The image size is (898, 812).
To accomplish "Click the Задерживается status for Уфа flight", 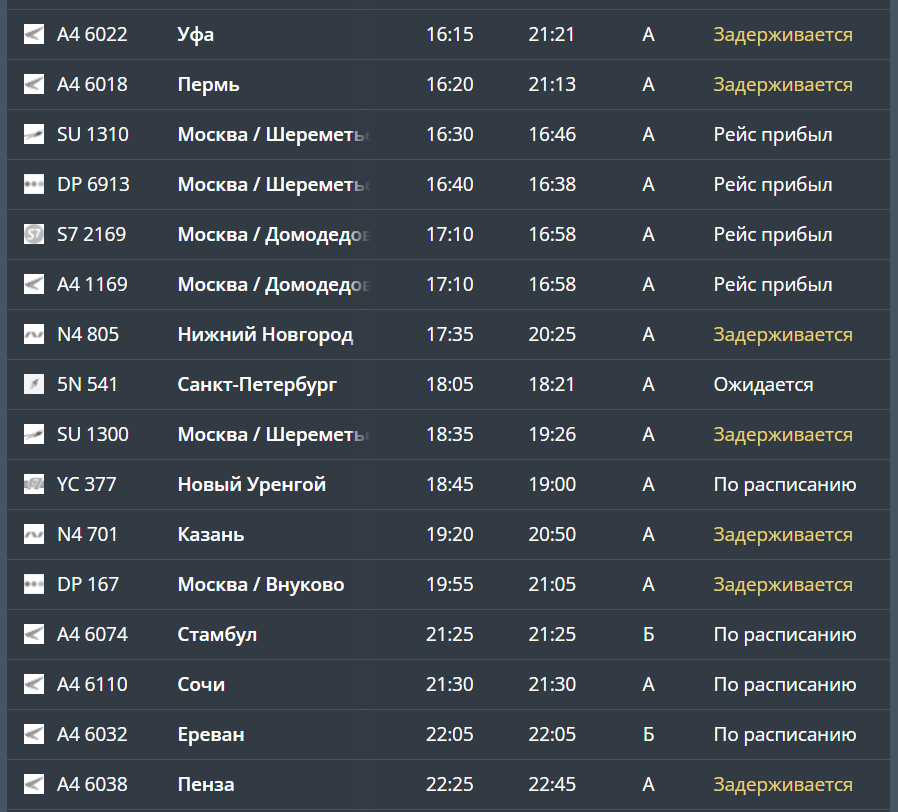I will click(782, 35).
